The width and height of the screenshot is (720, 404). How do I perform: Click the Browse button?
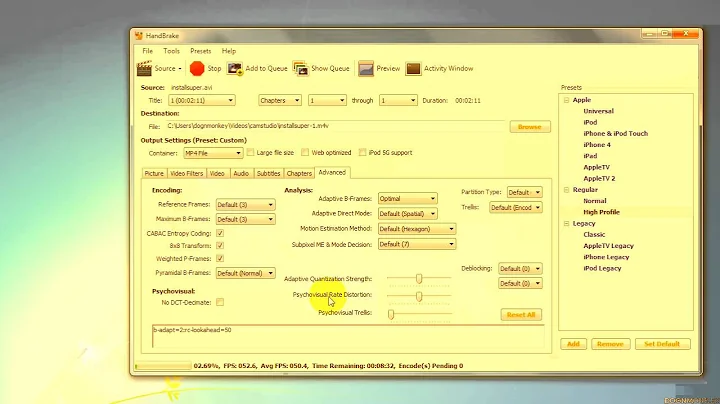(530, 127)
